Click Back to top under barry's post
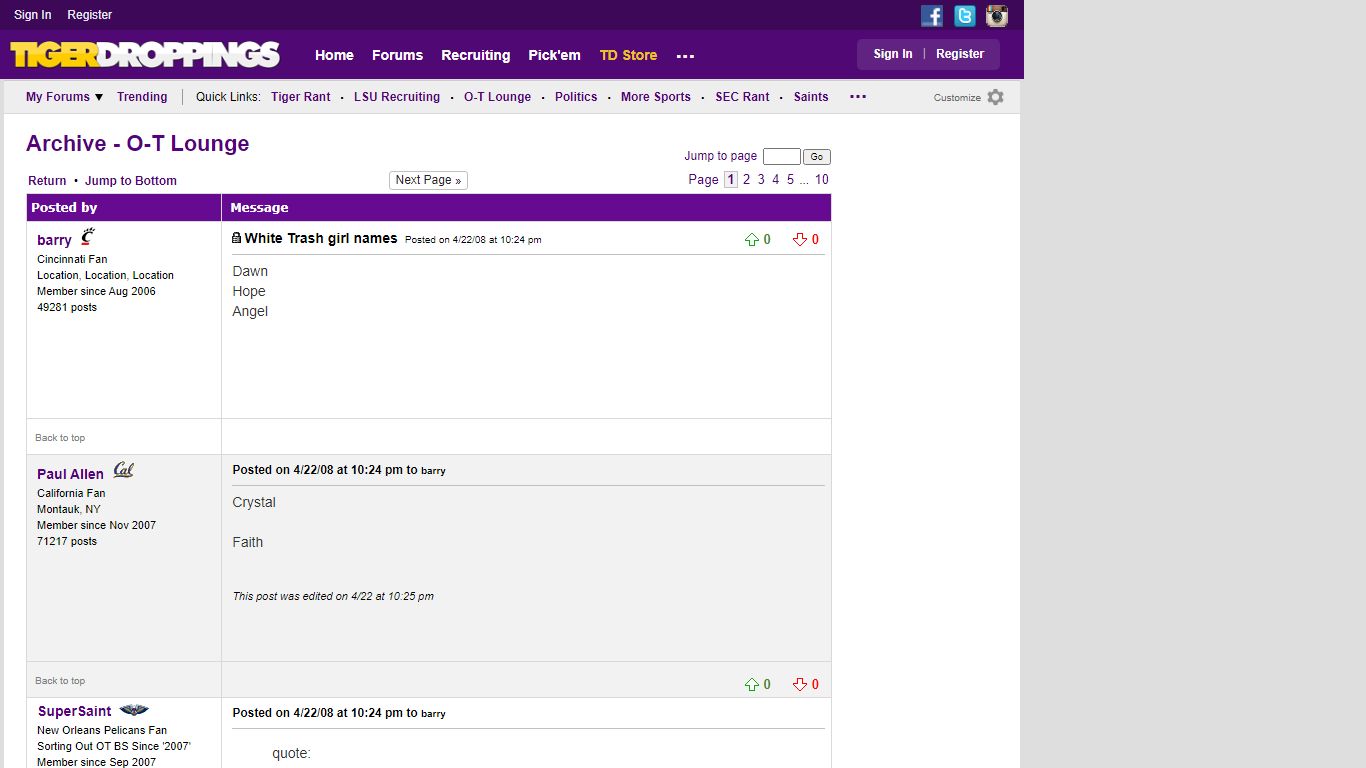Screen dimensions: 1366x768 pyautogui.click(x=60, y=438)
